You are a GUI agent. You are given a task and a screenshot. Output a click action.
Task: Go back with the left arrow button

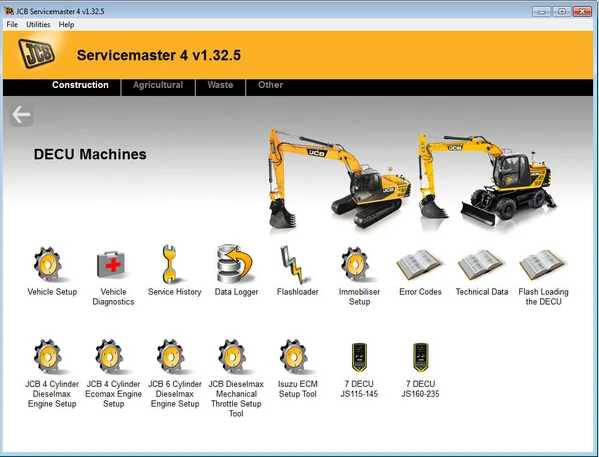(x=21, y=114)
